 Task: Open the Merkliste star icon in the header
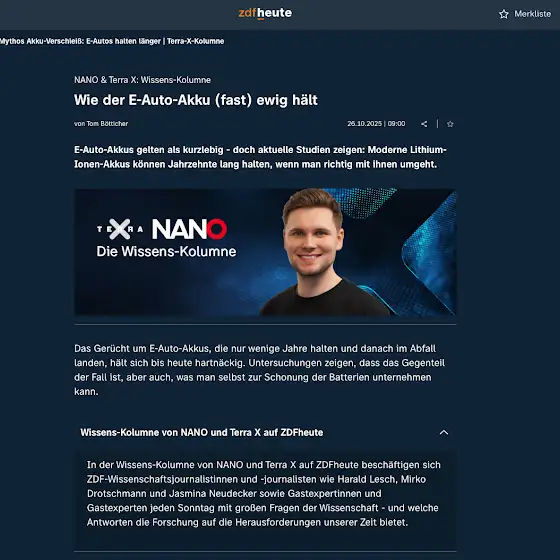(504, 14)
